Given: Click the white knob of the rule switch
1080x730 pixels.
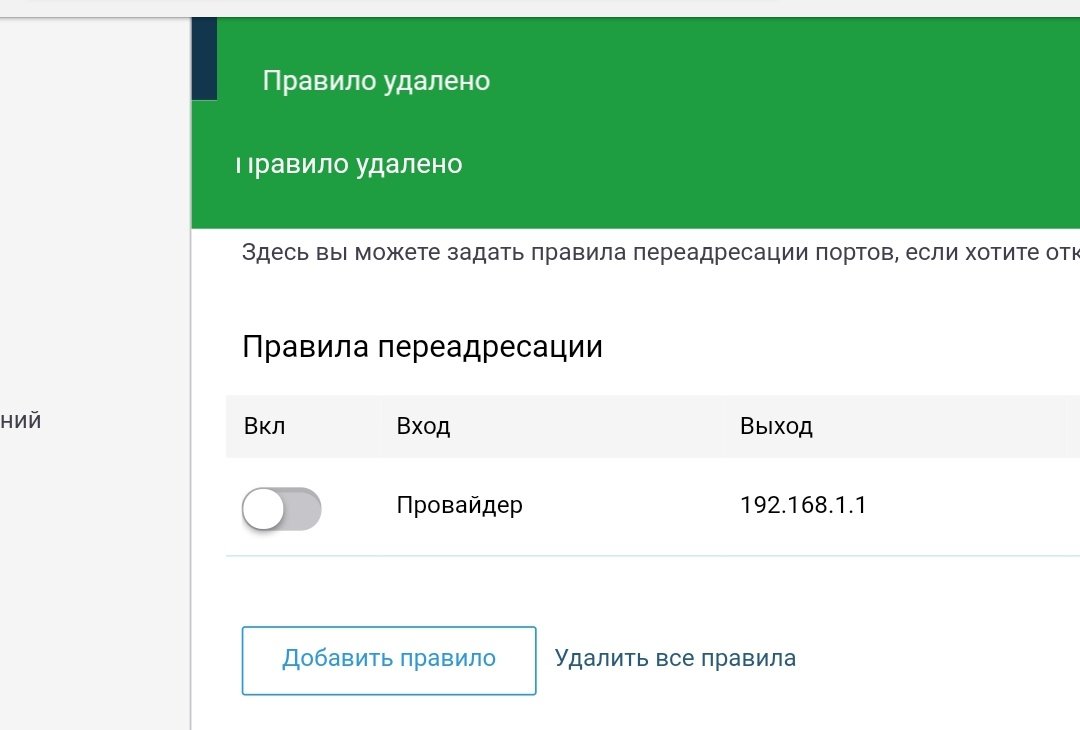Looking at the screenshot, I should click(263, 509).
